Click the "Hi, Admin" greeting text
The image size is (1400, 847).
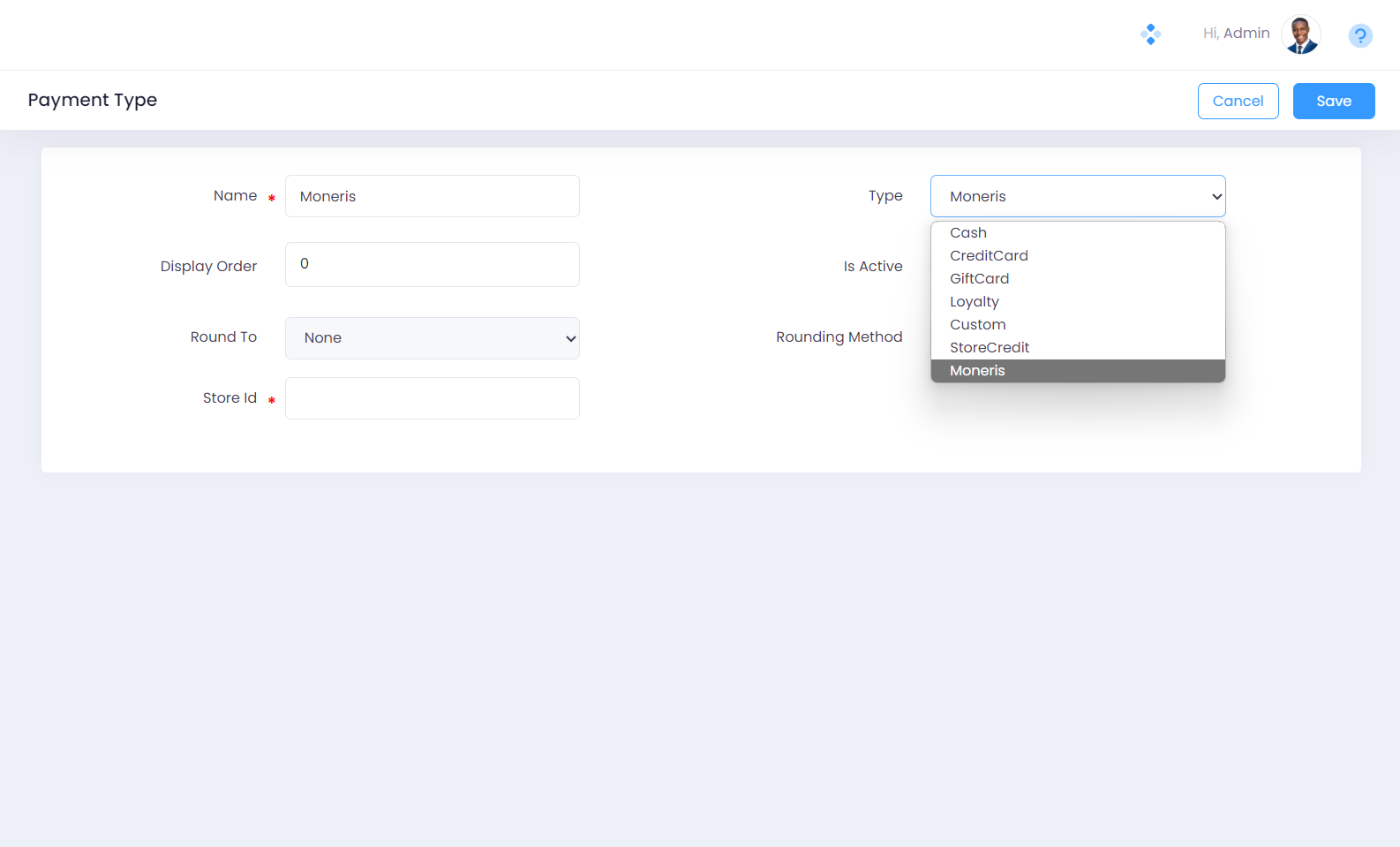1236,34
